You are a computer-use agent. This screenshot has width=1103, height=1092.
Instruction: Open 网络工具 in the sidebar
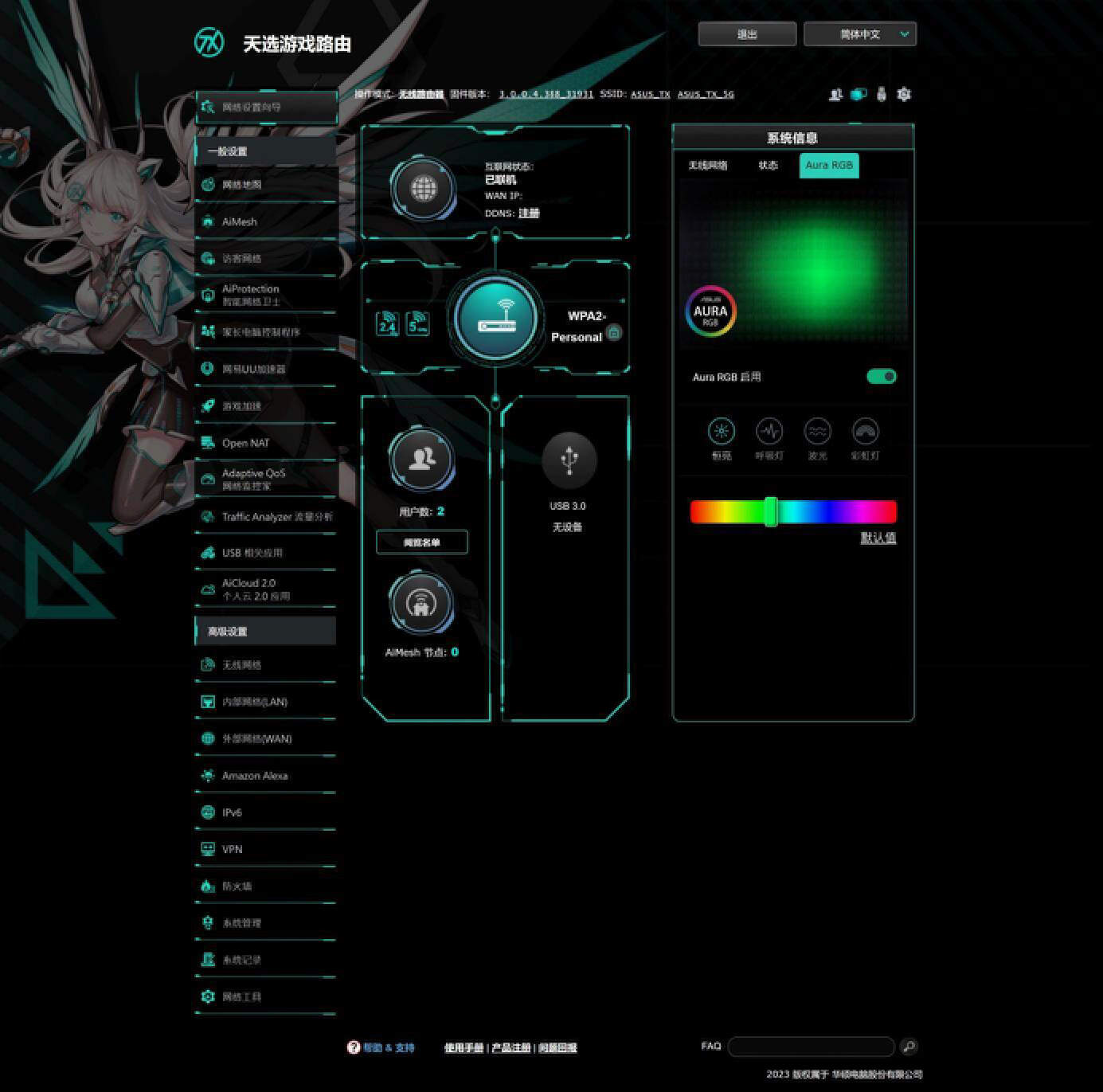[x=266, y=996]
